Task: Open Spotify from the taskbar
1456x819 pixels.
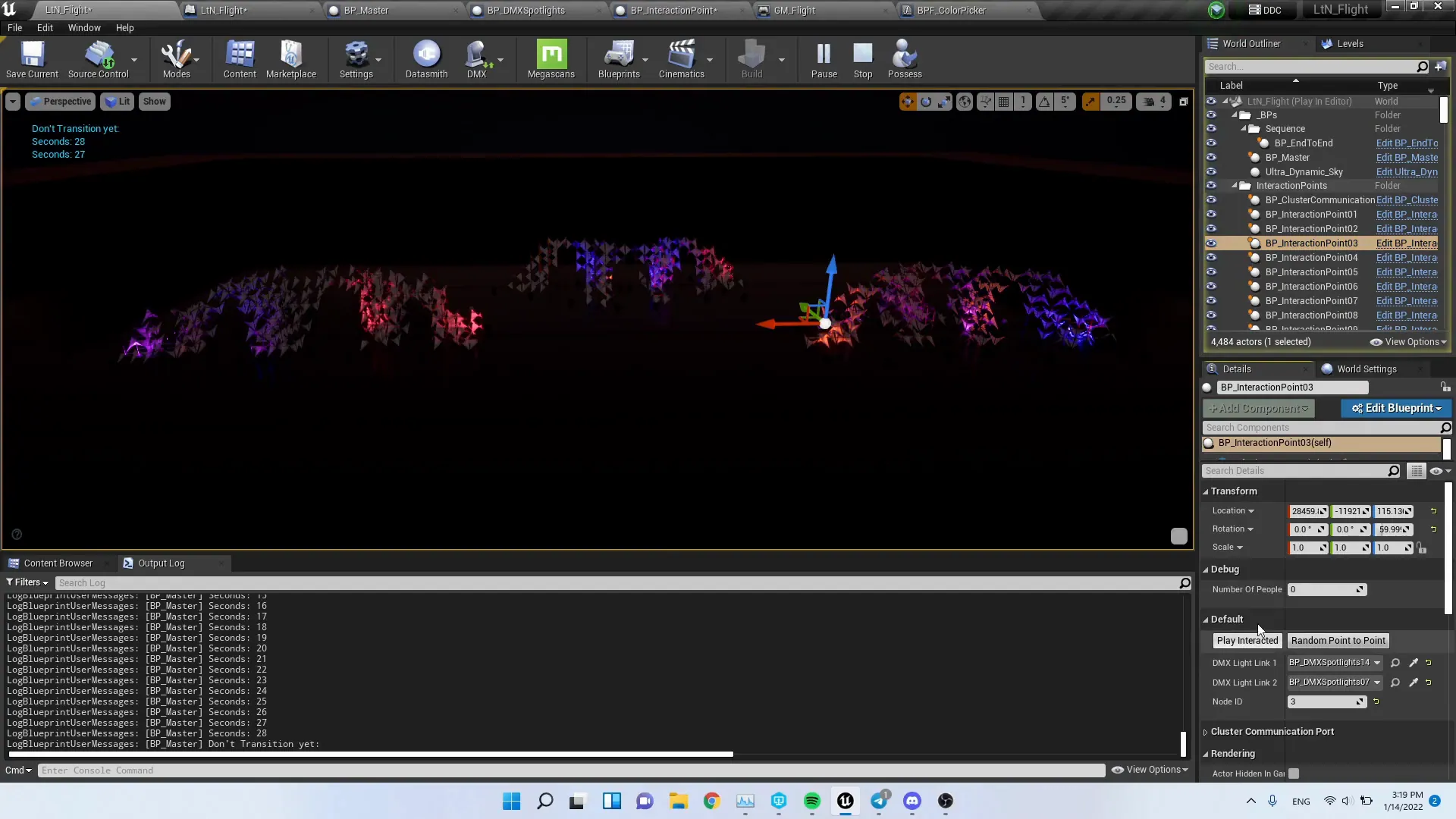Action: point(812,802)
